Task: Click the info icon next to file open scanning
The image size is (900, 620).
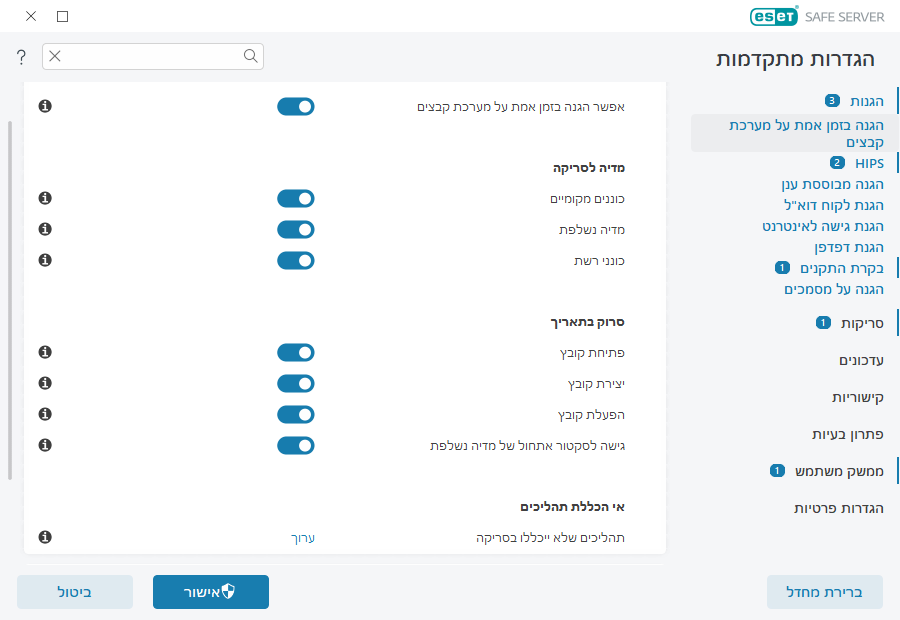Action: (x=44, y=352)
